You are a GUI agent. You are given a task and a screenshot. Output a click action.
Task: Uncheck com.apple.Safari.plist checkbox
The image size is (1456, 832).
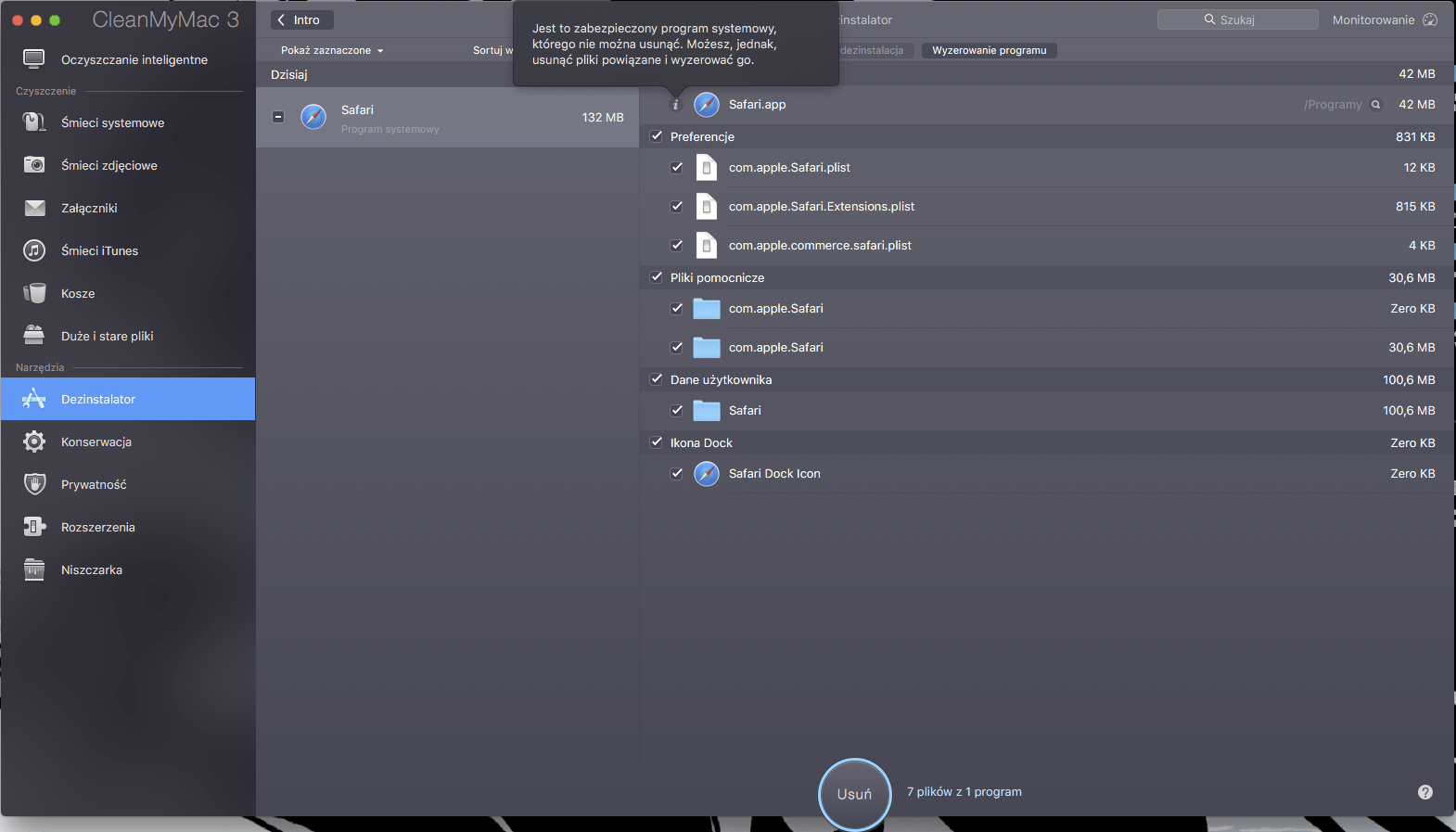click(x=677, y=168)
